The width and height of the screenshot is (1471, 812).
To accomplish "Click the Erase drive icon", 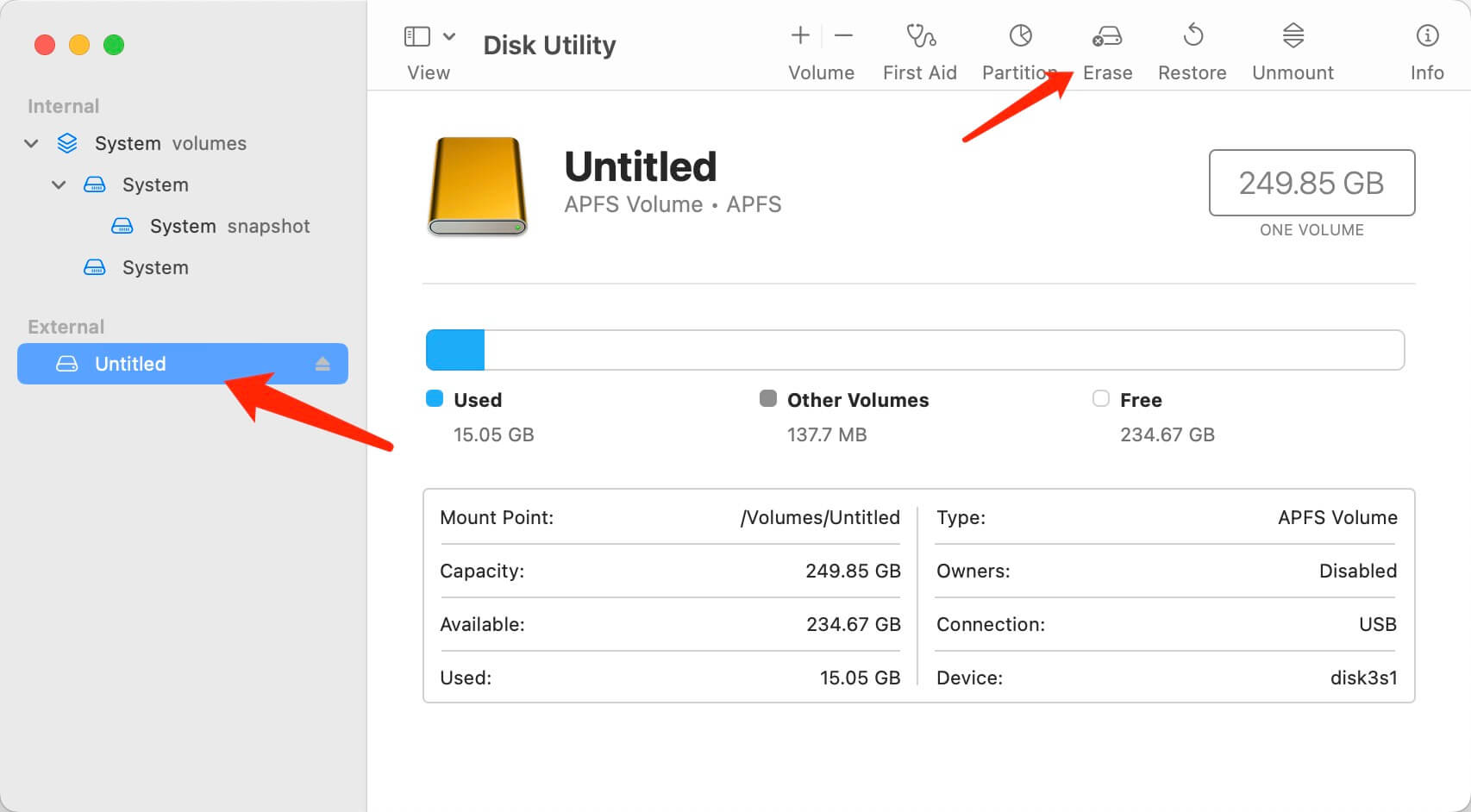I will click(x=1107, y=36).
